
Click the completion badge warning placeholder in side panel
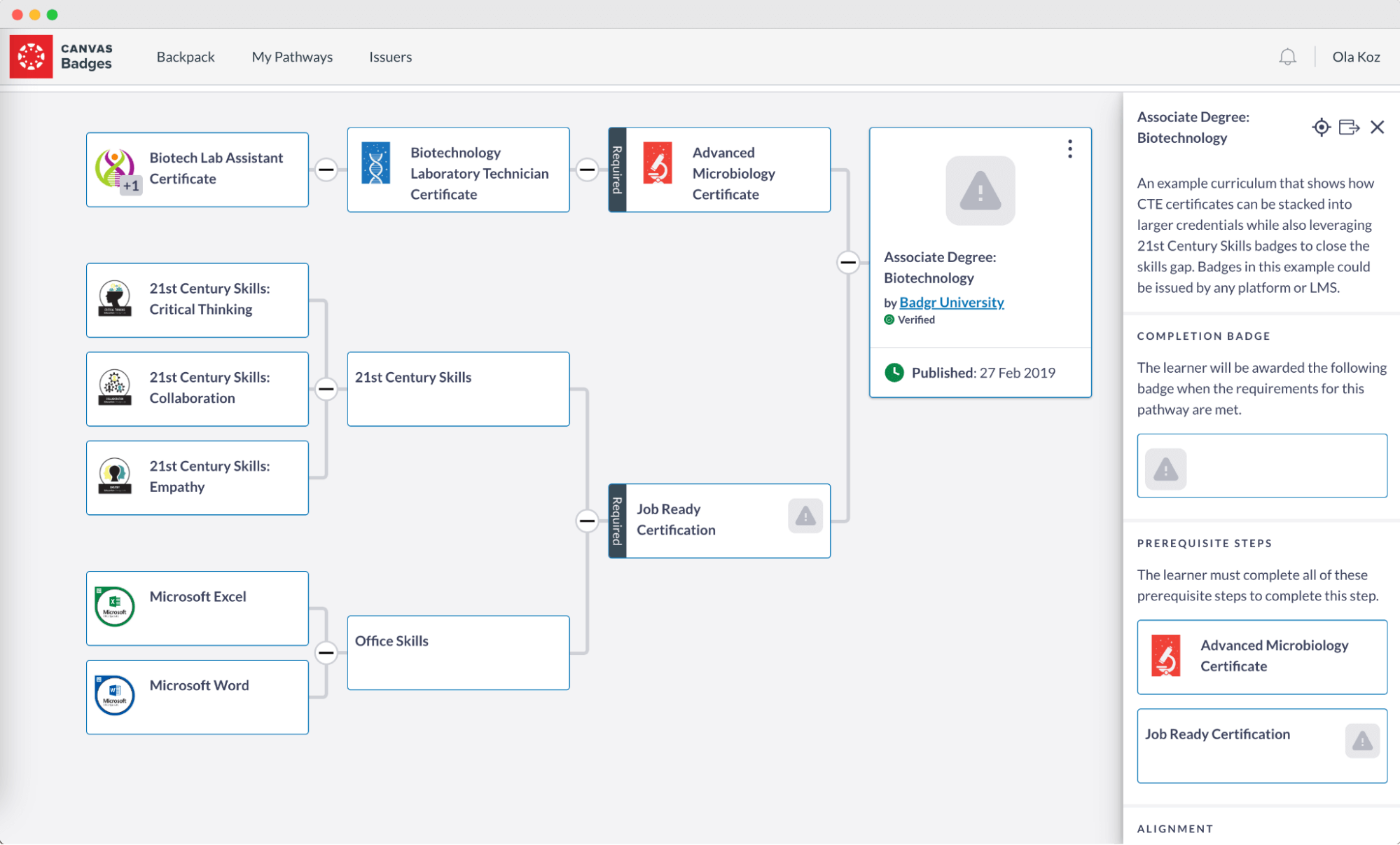(1165, 469)
